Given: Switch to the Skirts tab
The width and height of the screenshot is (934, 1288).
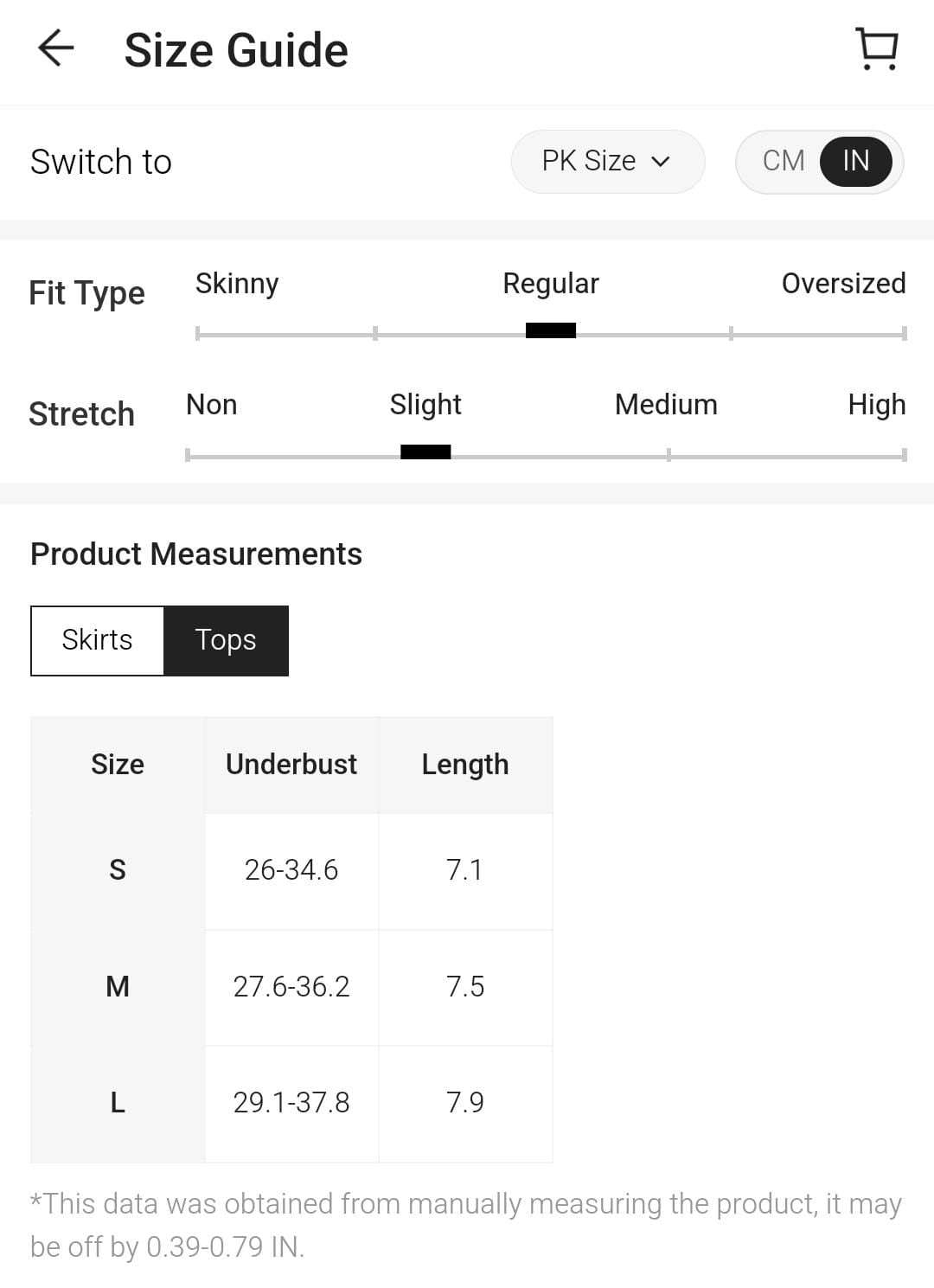Looking at the screenshot, I should (x=97, y=640).
